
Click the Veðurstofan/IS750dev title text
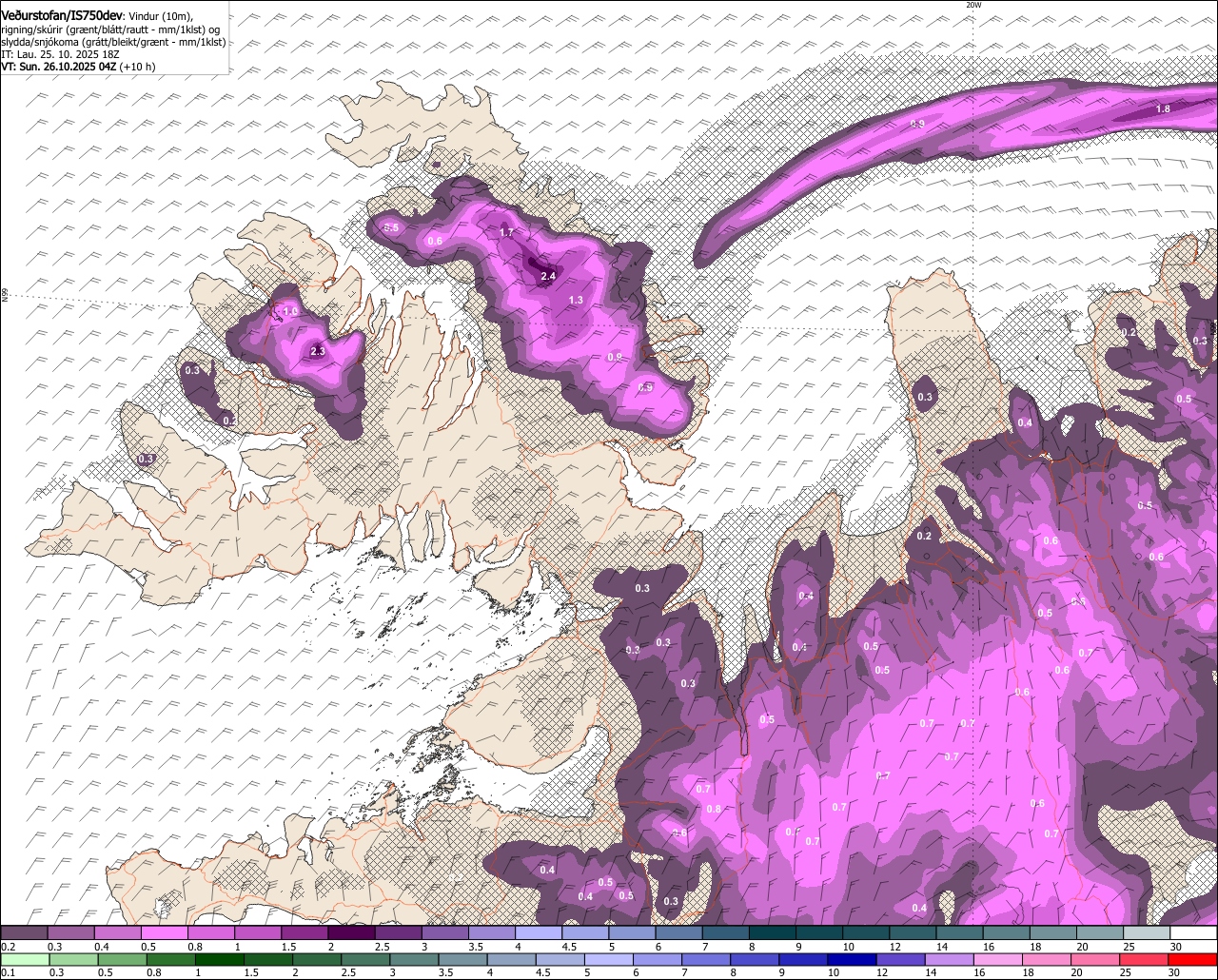pyautogui.click(x=62, y=15)
